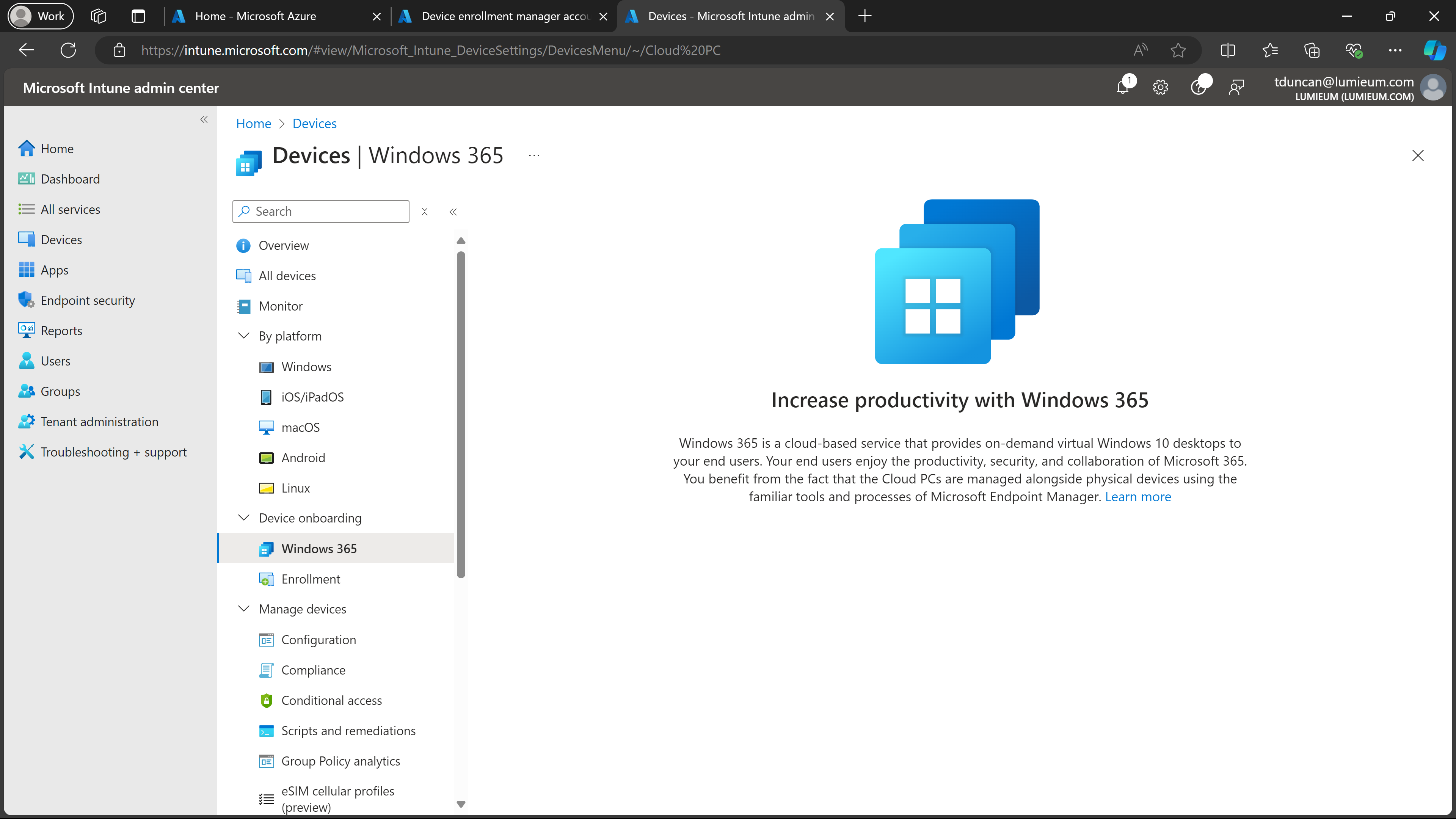
Task: Open the Edge workspaces icon
Action: click(98, 16)
